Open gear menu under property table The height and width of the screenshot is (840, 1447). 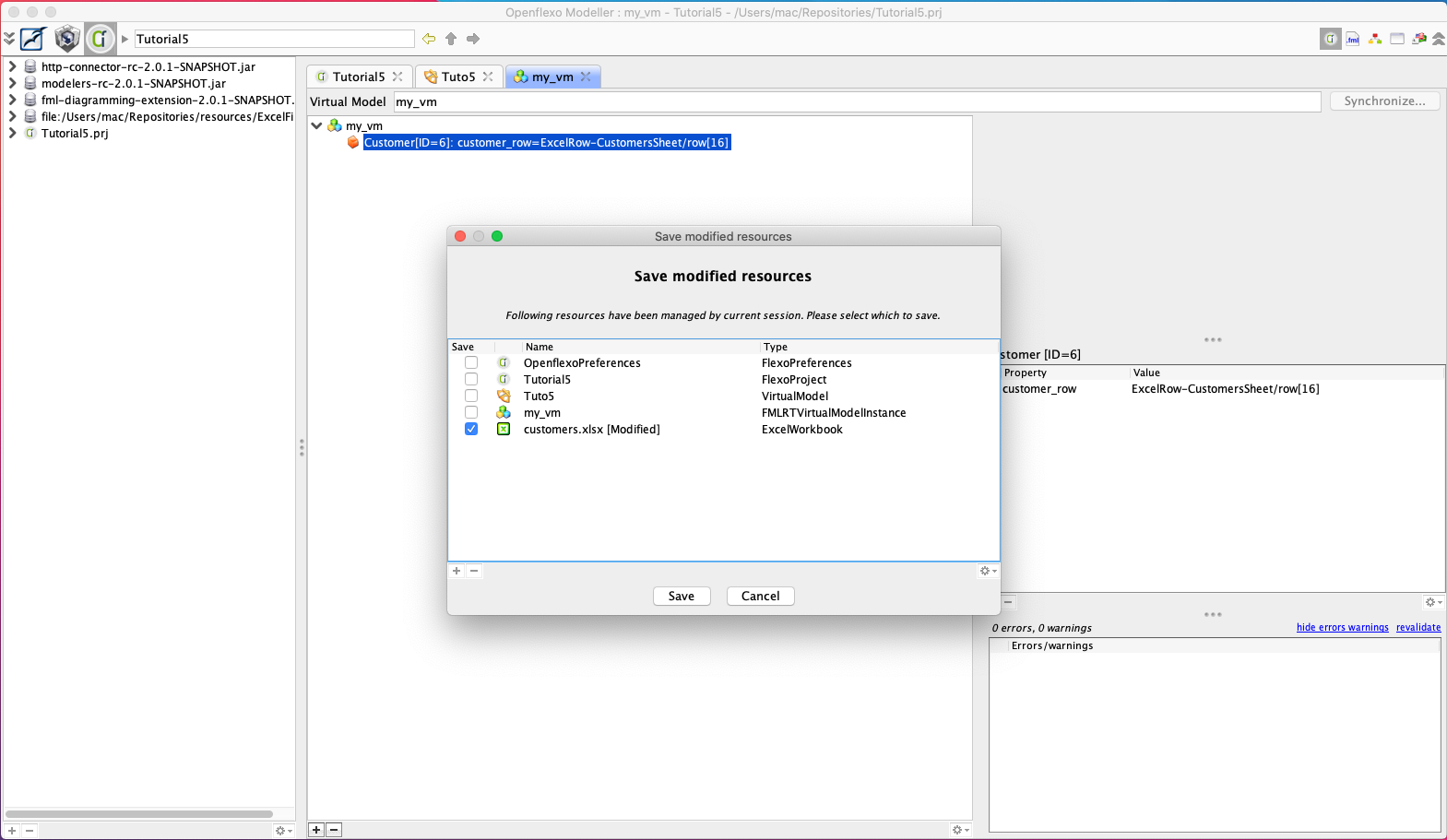click(x=1433, y=602)
